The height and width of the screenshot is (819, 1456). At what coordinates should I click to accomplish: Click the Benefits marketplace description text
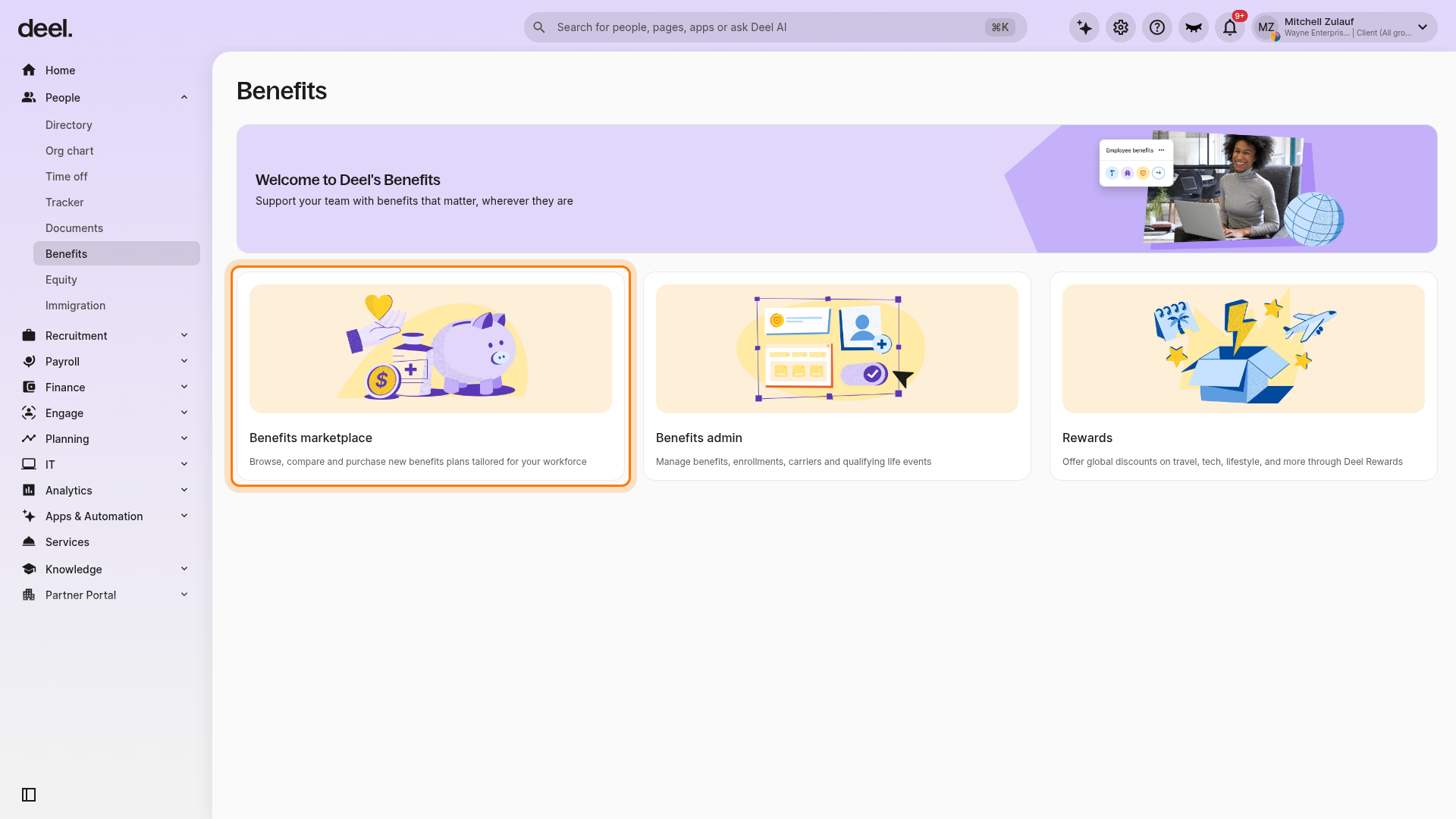pyautogui.click(x=418, y=462)
